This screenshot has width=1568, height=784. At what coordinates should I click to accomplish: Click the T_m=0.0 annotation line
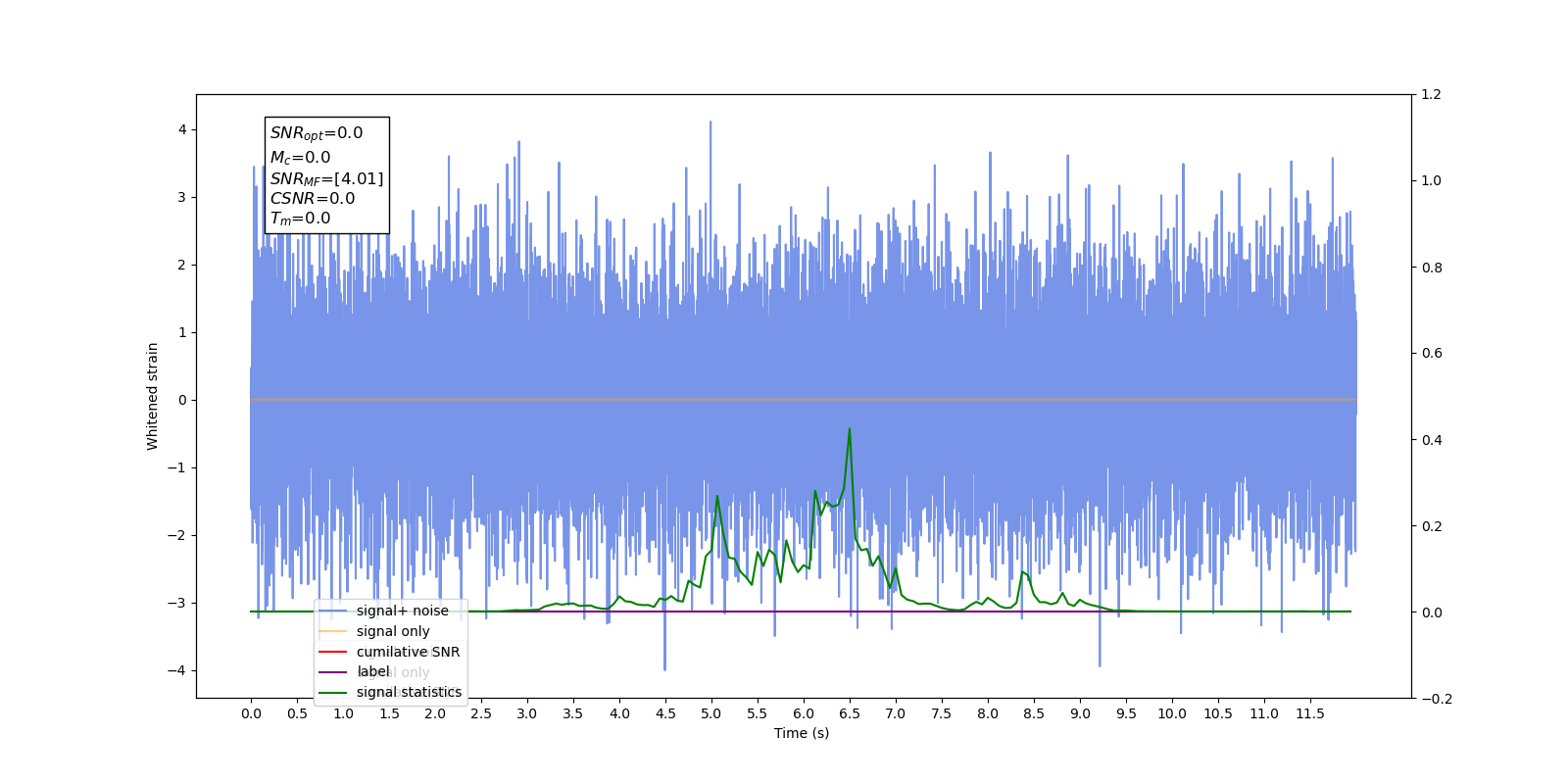click(x=301, y=219)
